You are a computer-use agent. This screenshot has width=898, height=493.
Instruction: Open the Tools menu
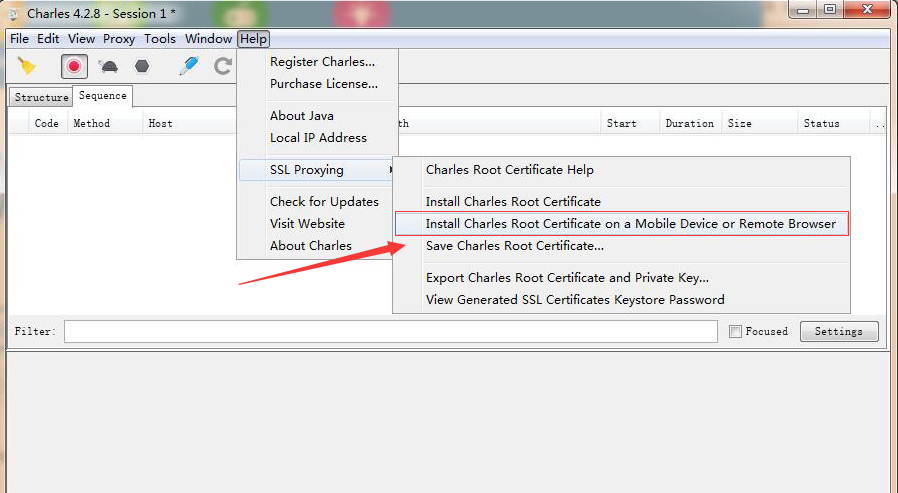[x=160, y=39]
